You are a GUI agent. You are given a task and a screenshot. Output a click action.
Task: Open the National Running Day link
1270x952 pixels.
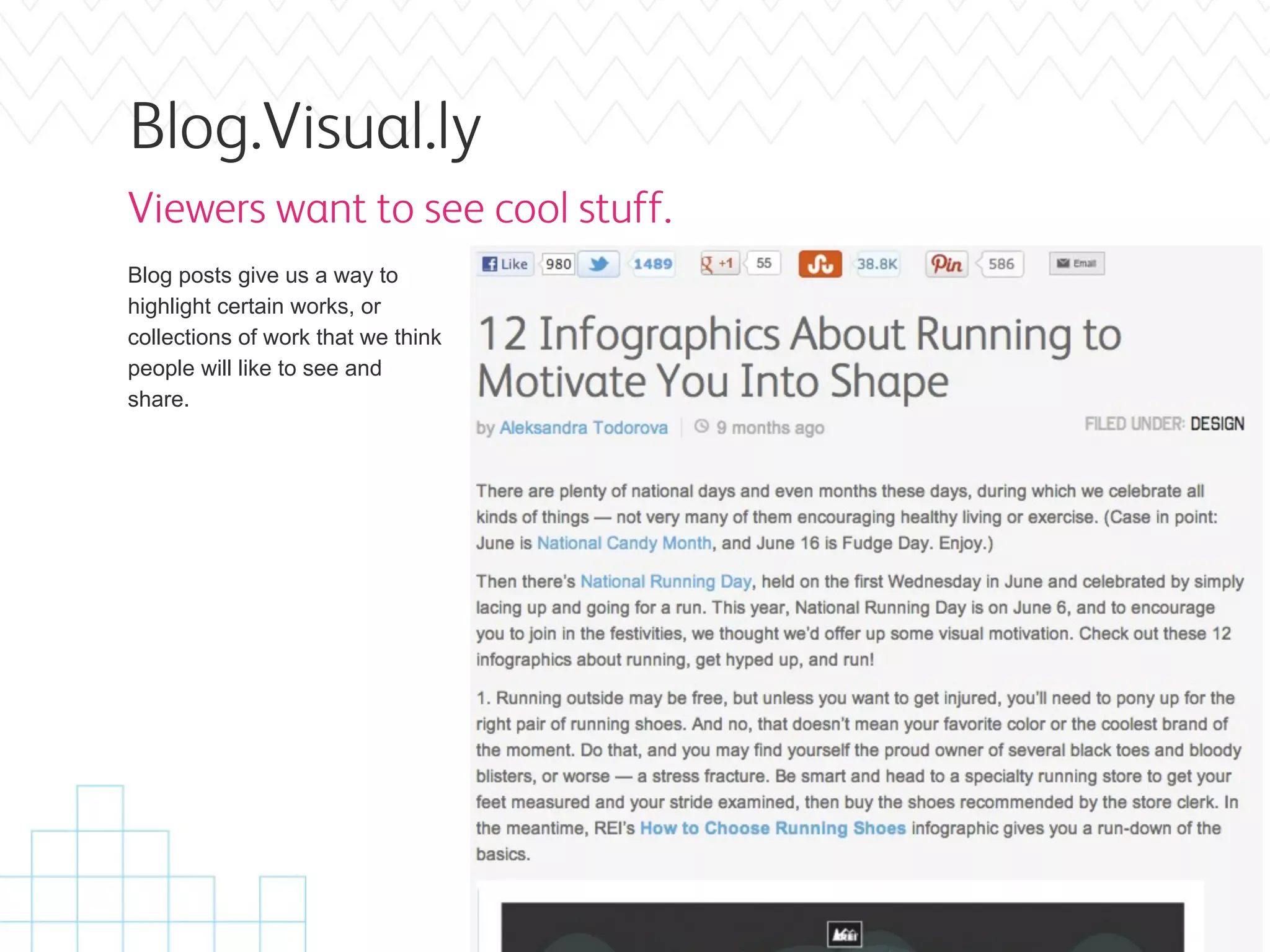(x=666, y=581)
